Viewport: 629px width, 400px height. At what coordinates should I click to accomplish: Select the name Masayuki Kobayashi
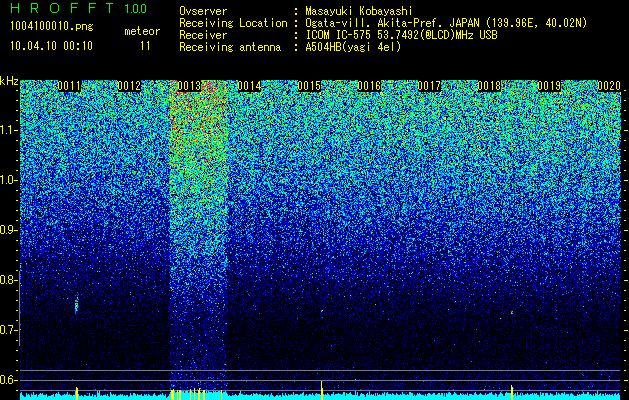coord(359,11)
